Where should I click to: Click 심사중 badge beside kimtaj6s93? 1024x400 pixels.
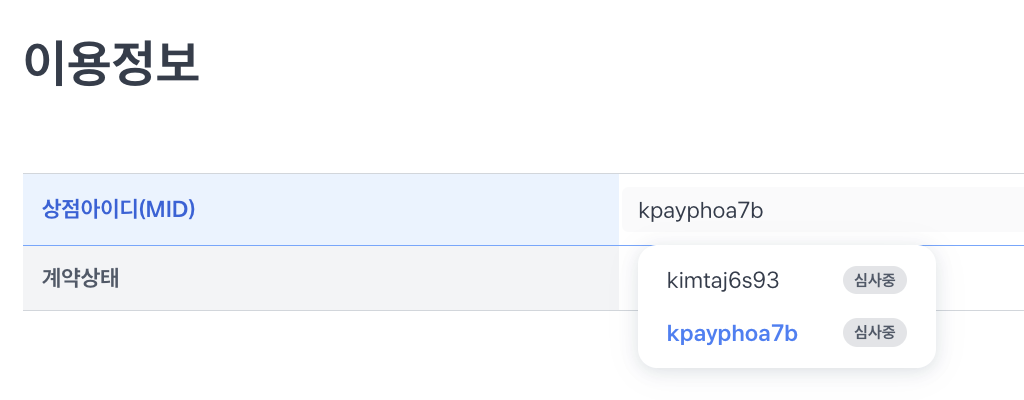(875, 281)
